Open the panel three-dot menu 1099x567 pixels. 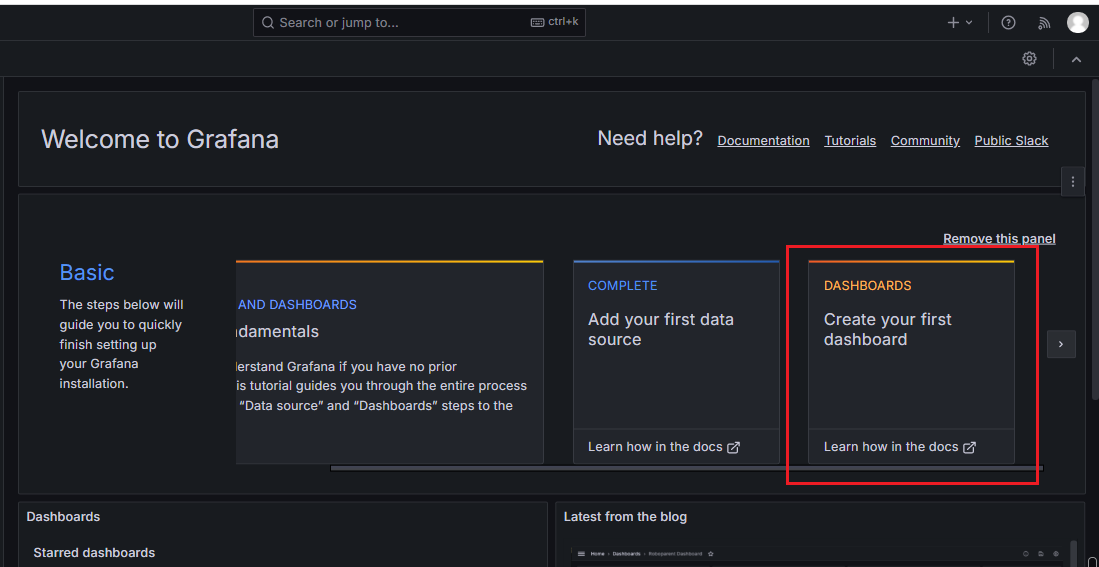1072,182
